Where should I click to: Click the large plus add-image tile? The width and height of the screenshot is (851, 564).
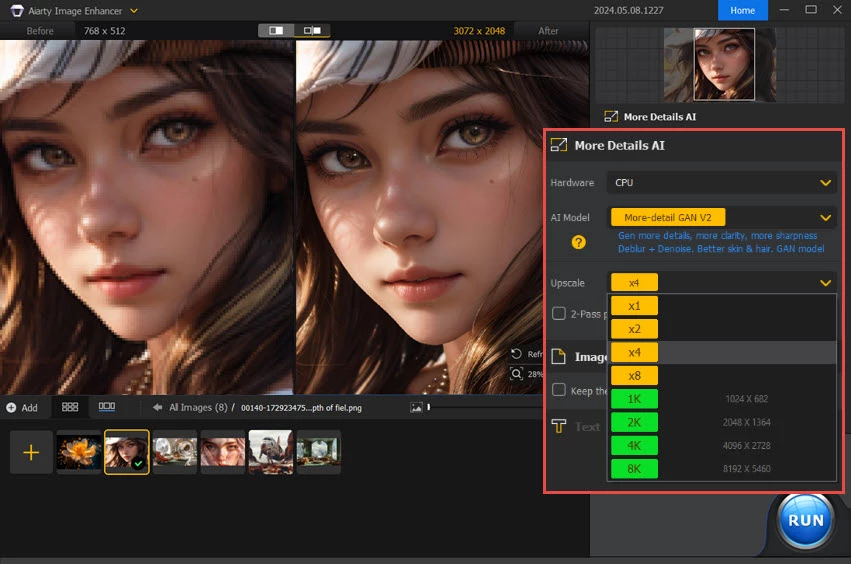click(31, 452)
